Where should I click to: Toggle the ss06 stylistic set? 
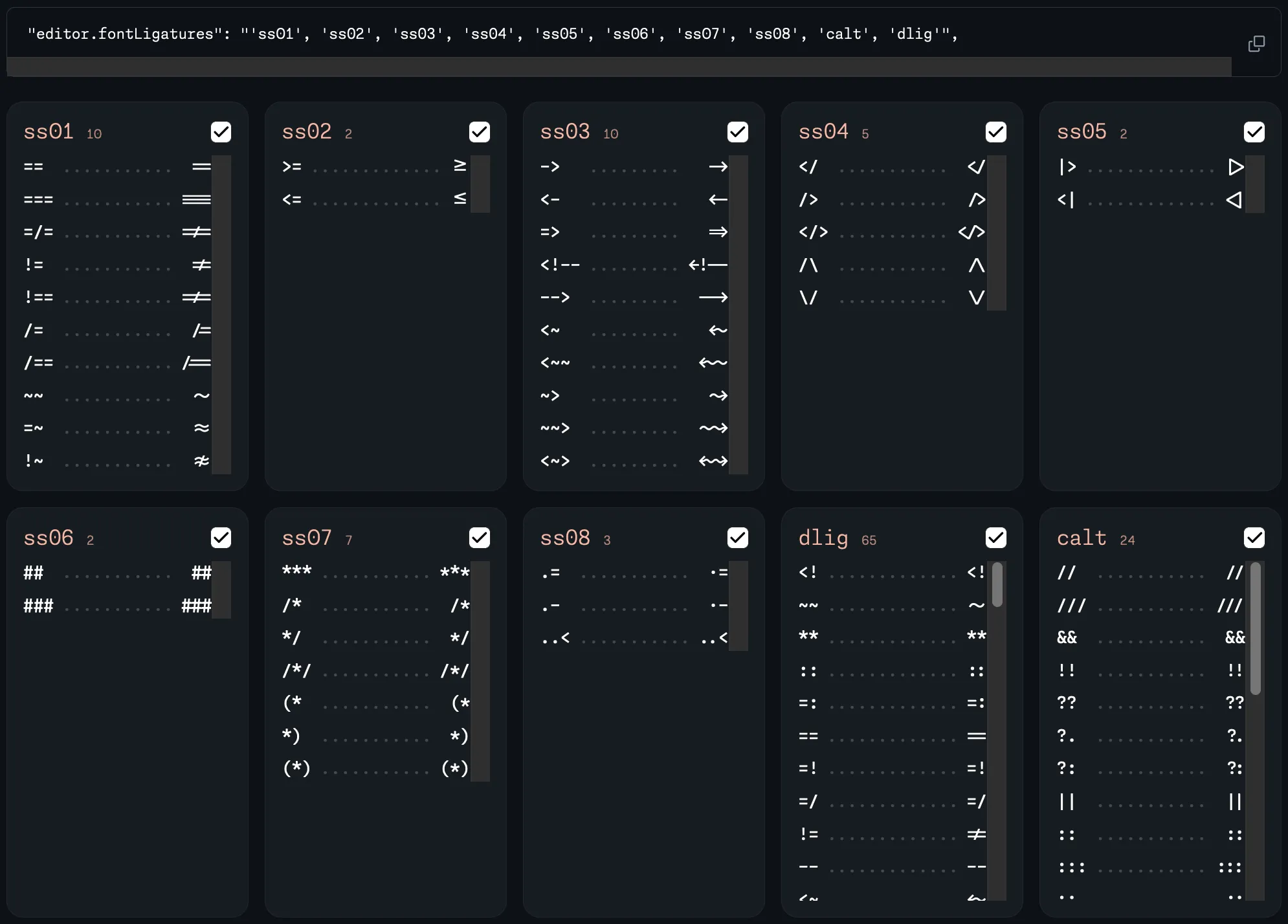click(x=221, y=537)
